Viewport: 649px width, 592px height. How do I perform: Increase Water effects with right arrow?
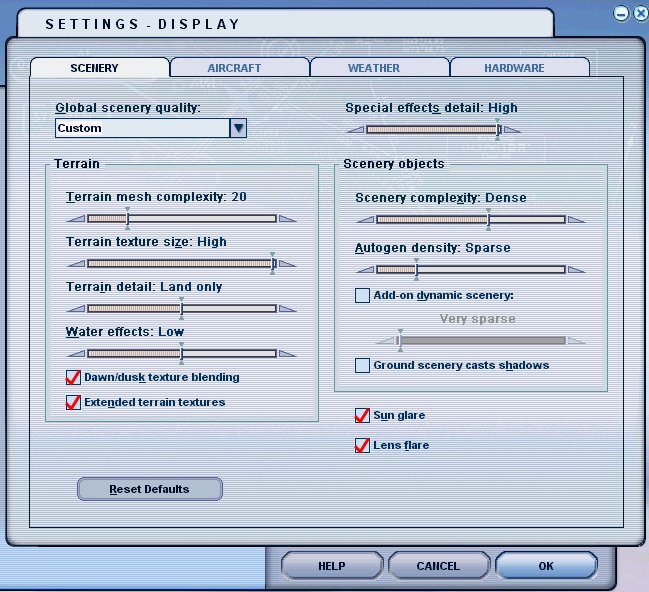tap(288, 354)
